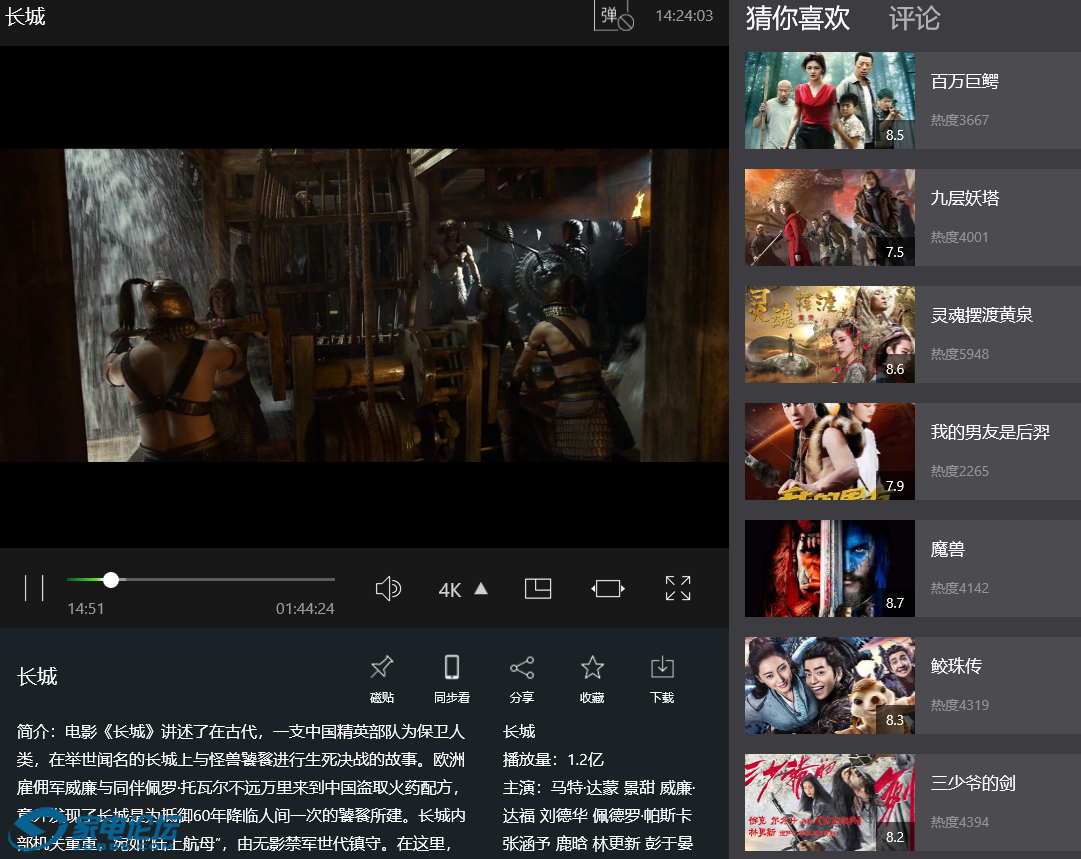This screenshot has width=1081, height=859.
Task: Enter fullscreen mode
Action: point(678,588)
